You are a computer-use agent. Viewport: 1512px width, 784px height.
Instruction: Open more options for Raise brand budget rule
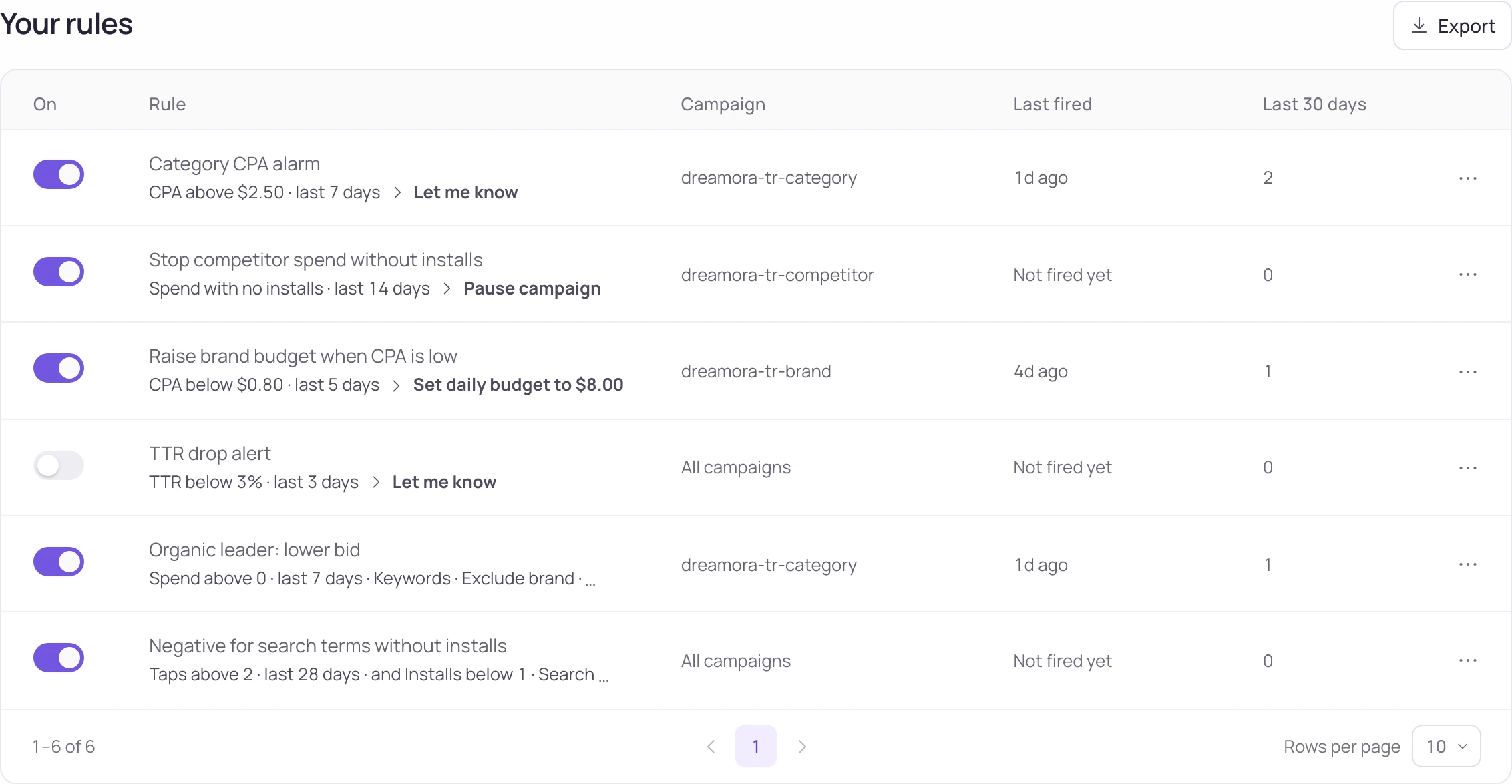coord(1467,371)
